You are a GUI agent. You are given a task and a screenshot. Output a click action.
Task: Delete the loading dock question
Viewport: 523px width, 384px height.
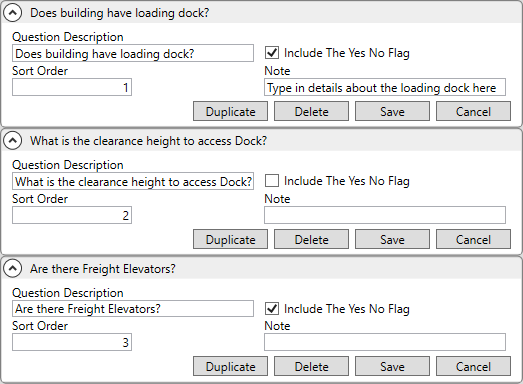click(x=312, y=111)
